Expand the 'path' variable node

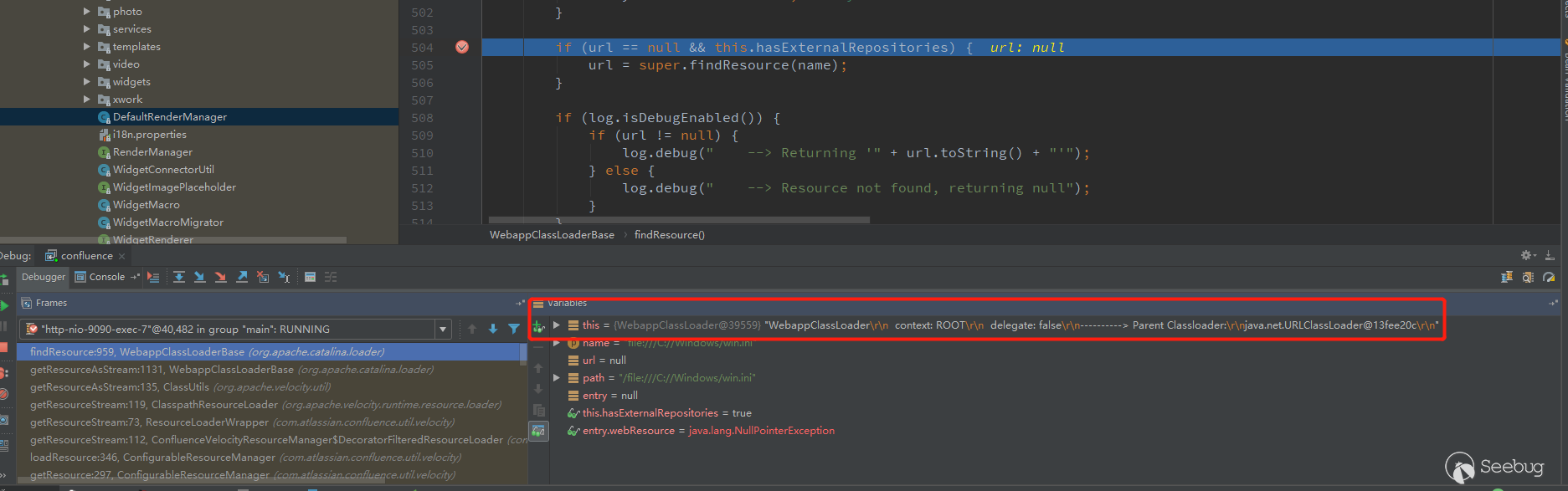point(557,378)
